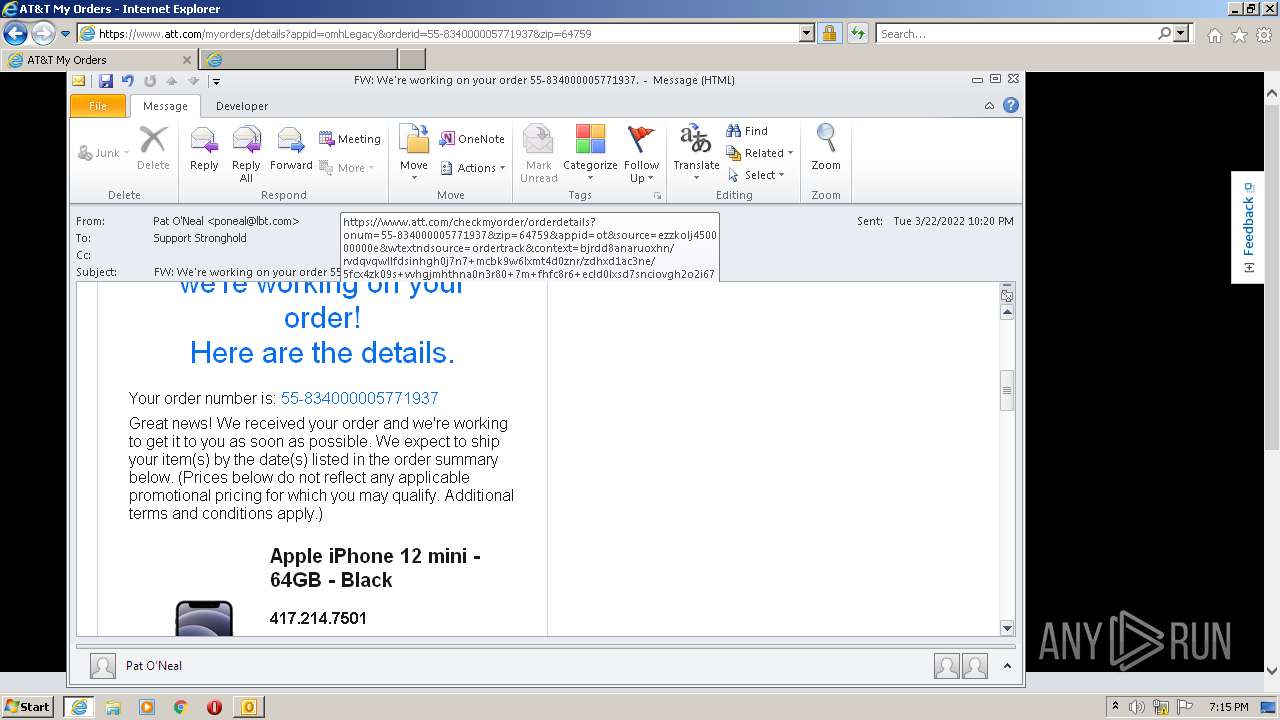Expand the More respond options

coord(347,168)
